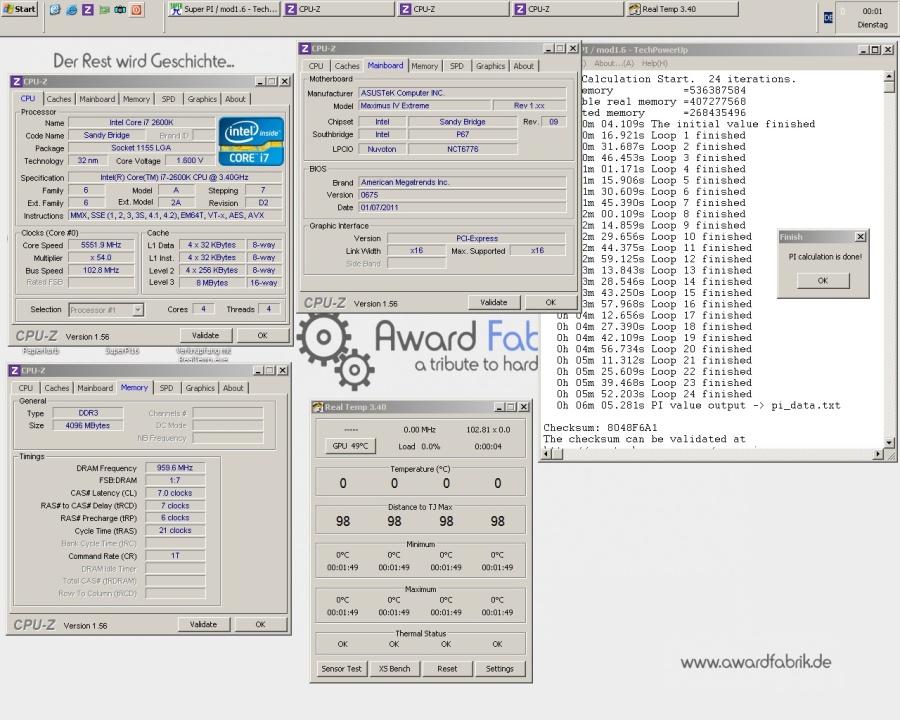900x720 pixels.
Task: Click the DRAM Frequency value 959.6 MHz
Action: 175,468
